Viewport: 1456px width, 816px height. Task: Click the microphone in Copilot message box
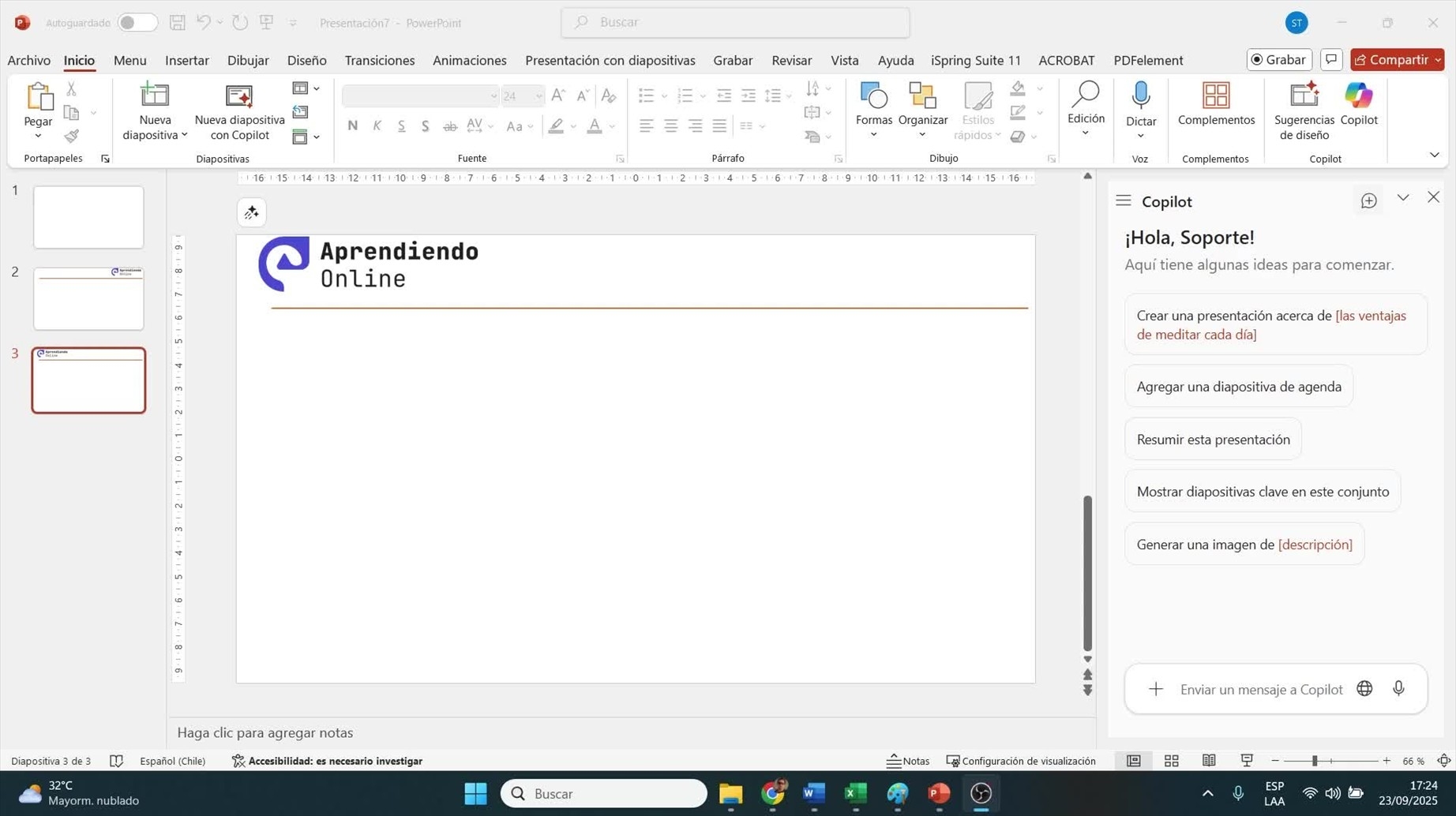click(1398, 689)
